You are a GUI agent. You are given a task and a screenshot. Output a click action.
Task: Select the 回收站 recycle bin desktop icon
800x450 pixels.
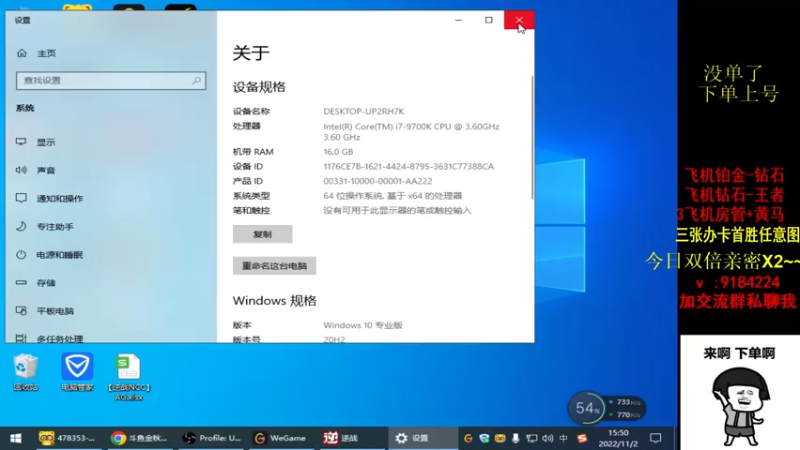coord(26,372)
